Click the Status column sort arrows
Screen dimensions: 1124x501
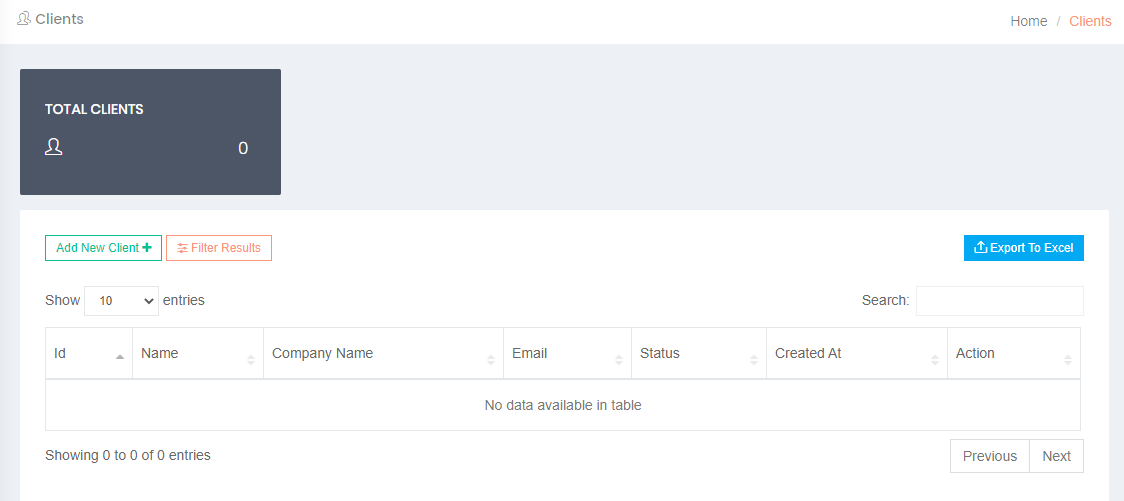pos(753,360)
